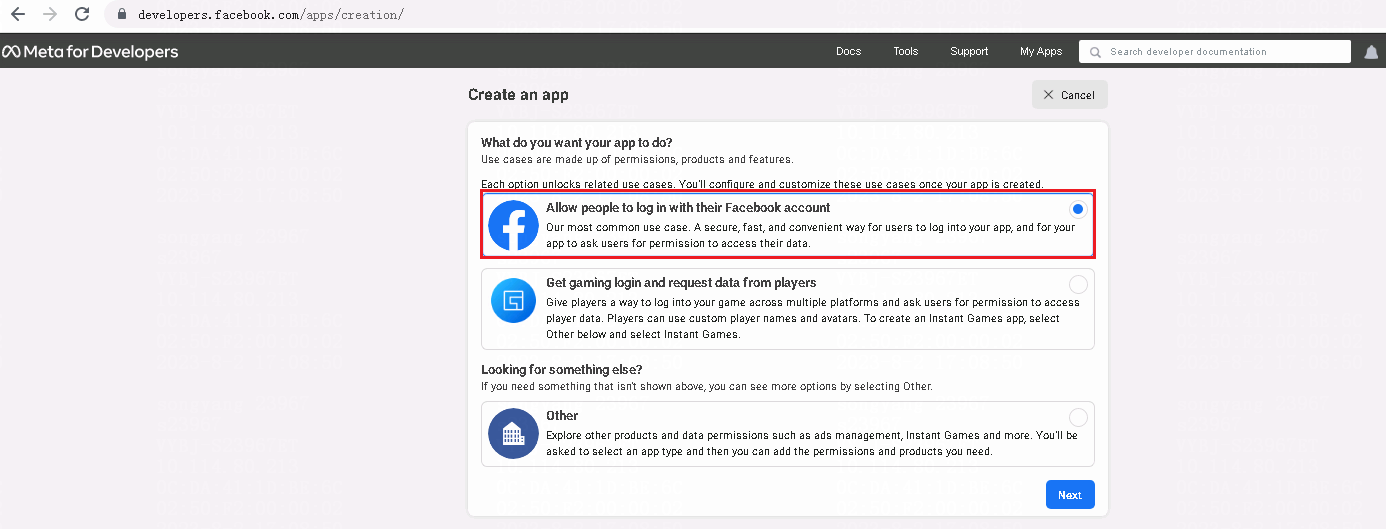Open the Tools menu

point(906,51)
